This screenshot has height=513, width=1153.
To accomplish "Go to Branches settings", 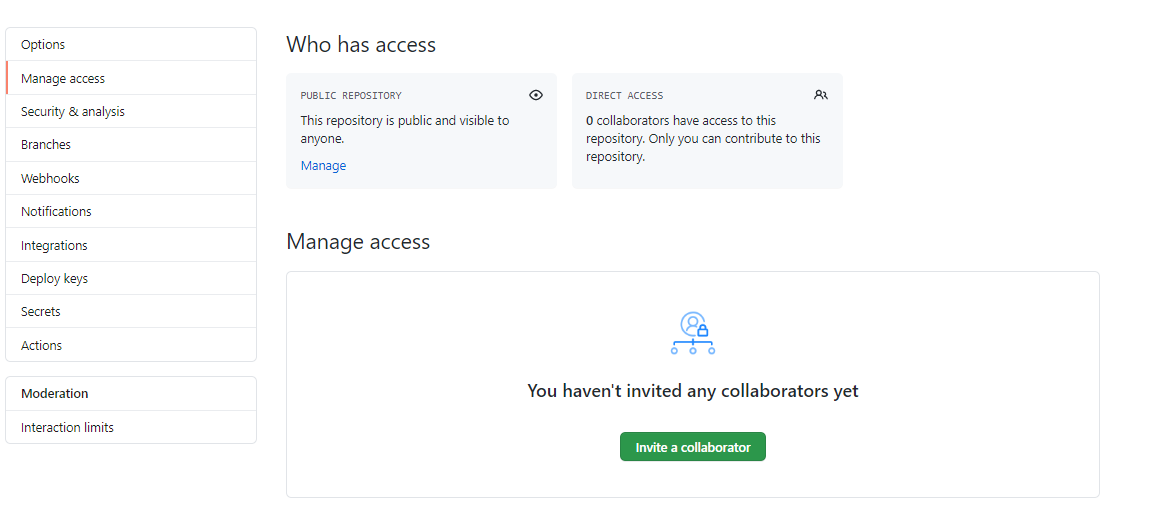I will 131,145.
